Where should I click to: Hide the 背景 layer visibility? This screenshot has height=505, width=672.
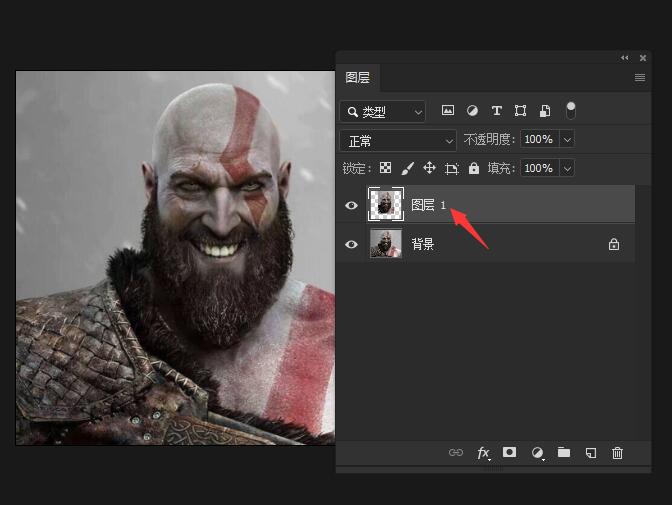click(351, 244)
